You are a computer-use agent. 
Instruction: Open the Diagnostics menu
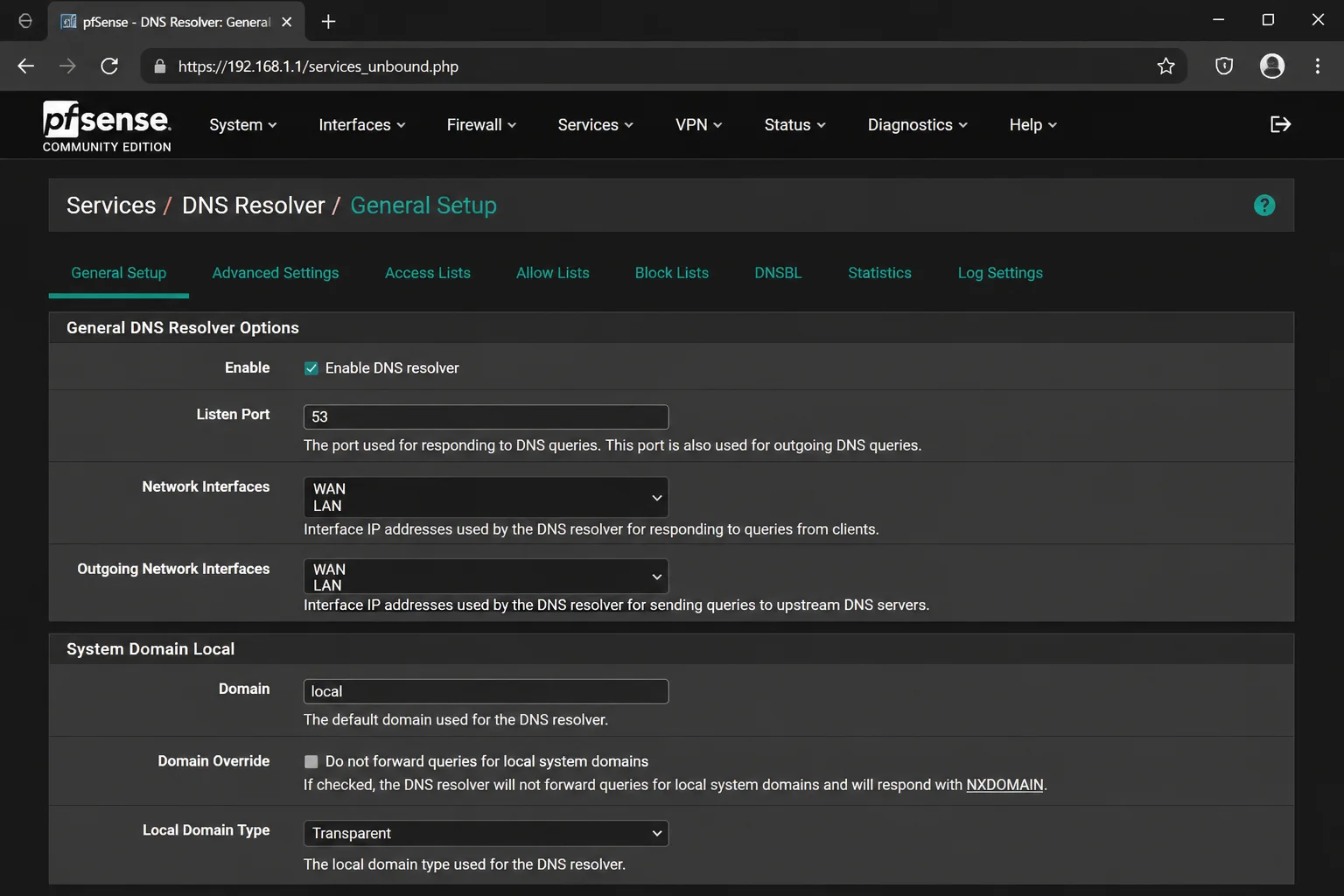[x=918, y=125]
